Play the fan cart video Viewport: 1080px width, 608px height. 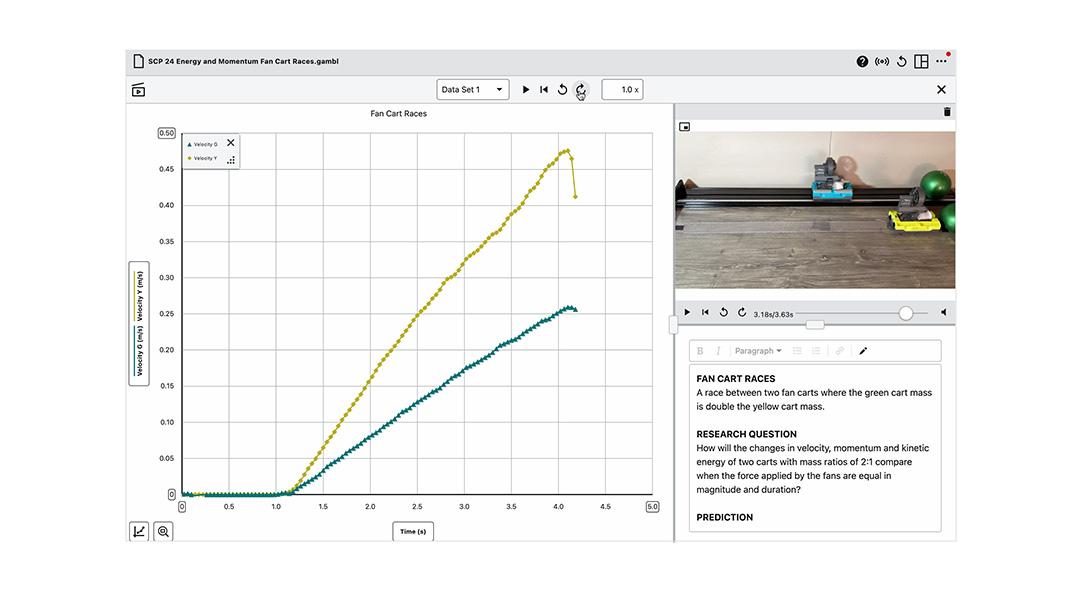[687, 313]
